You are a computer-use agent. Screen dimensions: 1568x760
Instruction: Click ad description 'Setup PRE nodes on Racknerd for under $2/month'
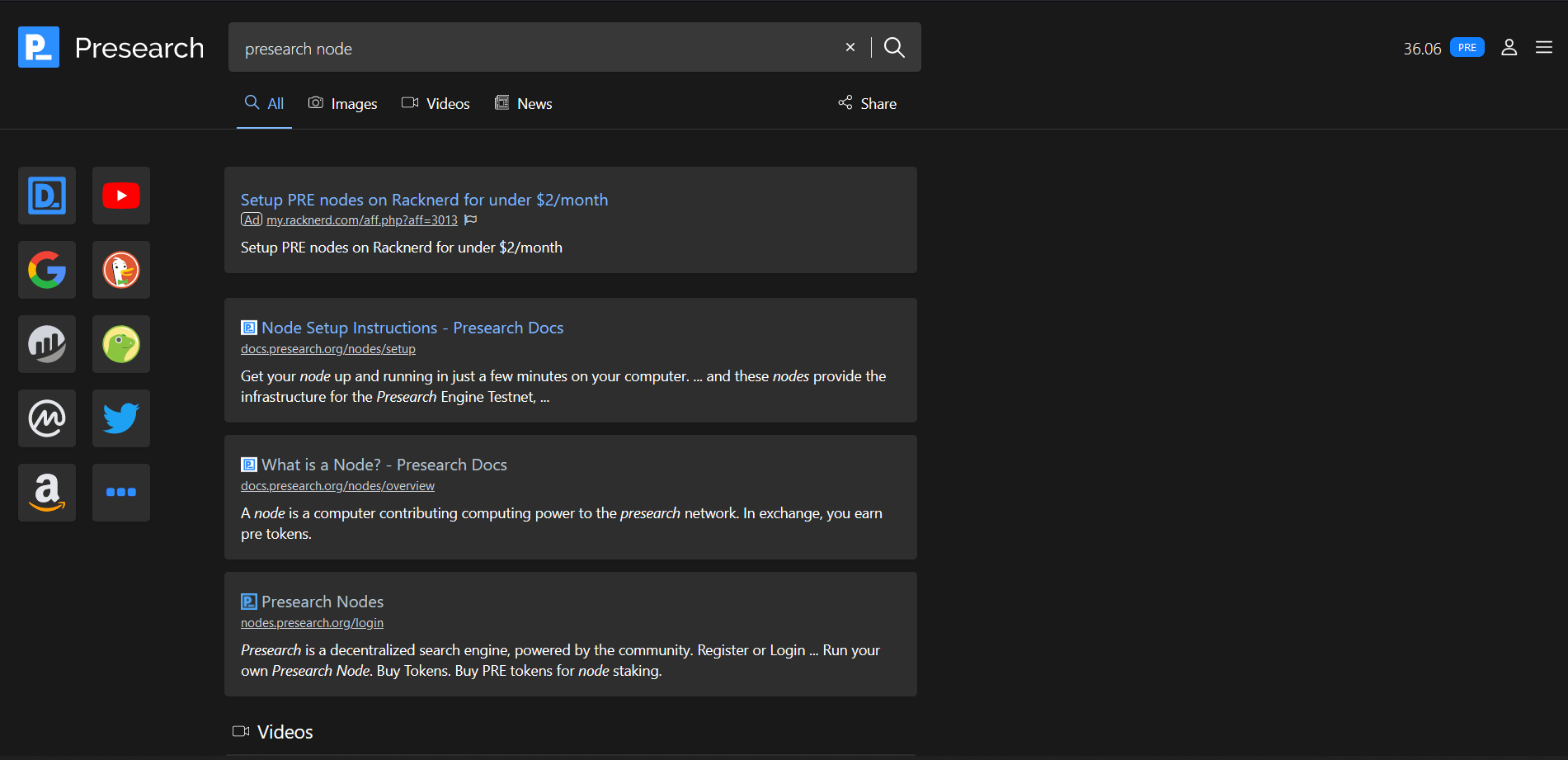(x=402, y=248)
